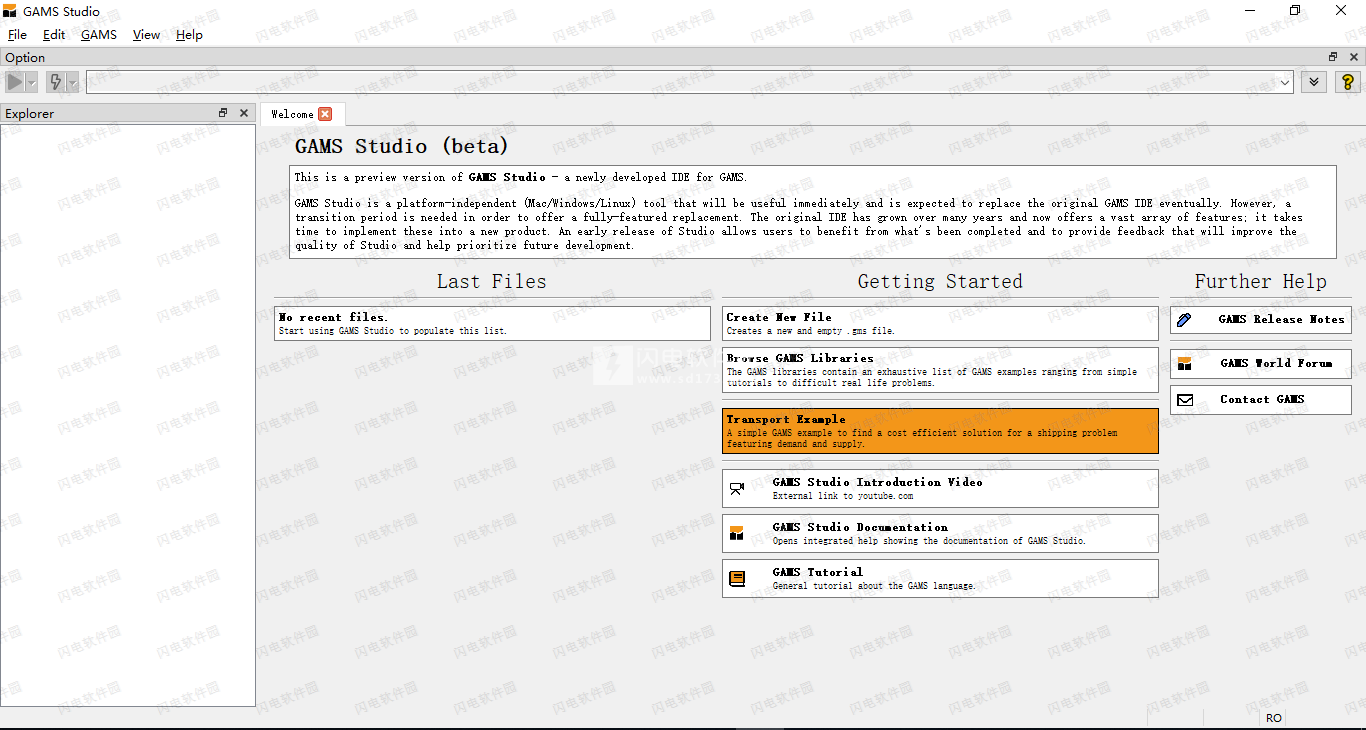Click the GAMS World Forum logo icon
The image size is (1366, 730).
click(x=1185, y=364)
